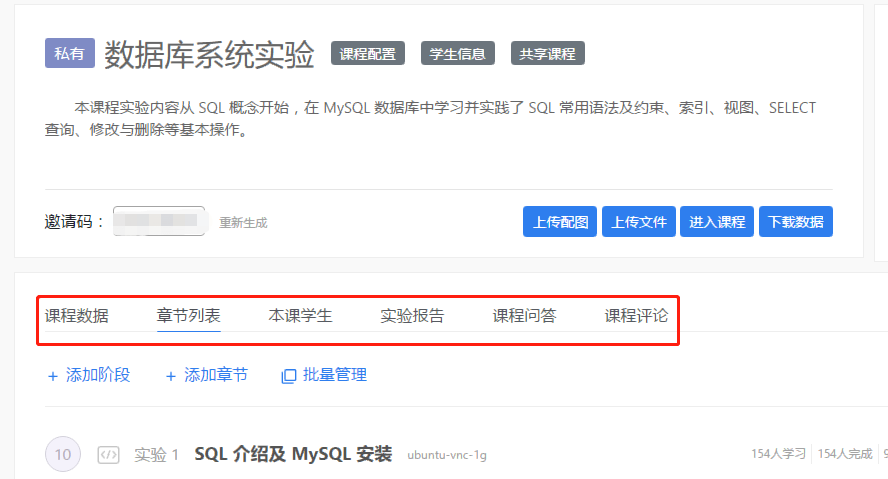This screenshot has width=888, height=479.
Task: Regenerate invitation code via 重新生成
Action: point(243,222)
